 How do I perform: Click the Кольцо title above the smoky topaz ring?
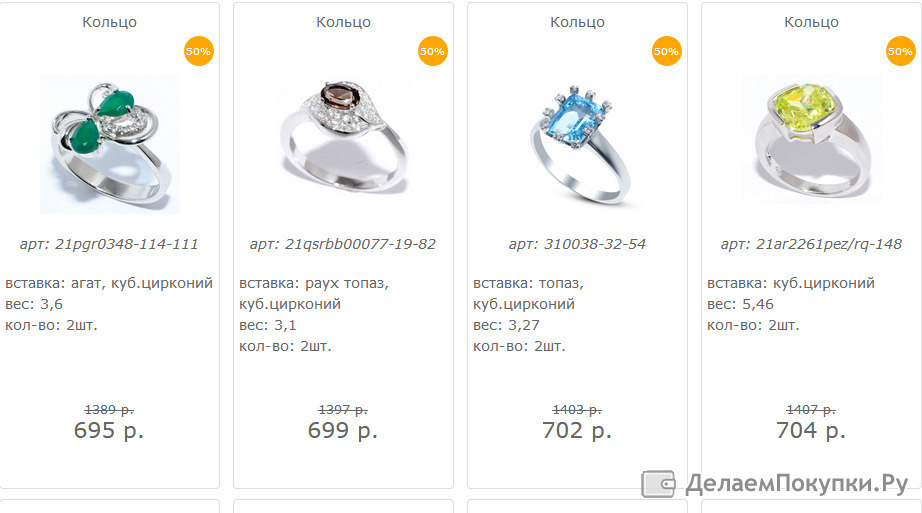[343, 22]
